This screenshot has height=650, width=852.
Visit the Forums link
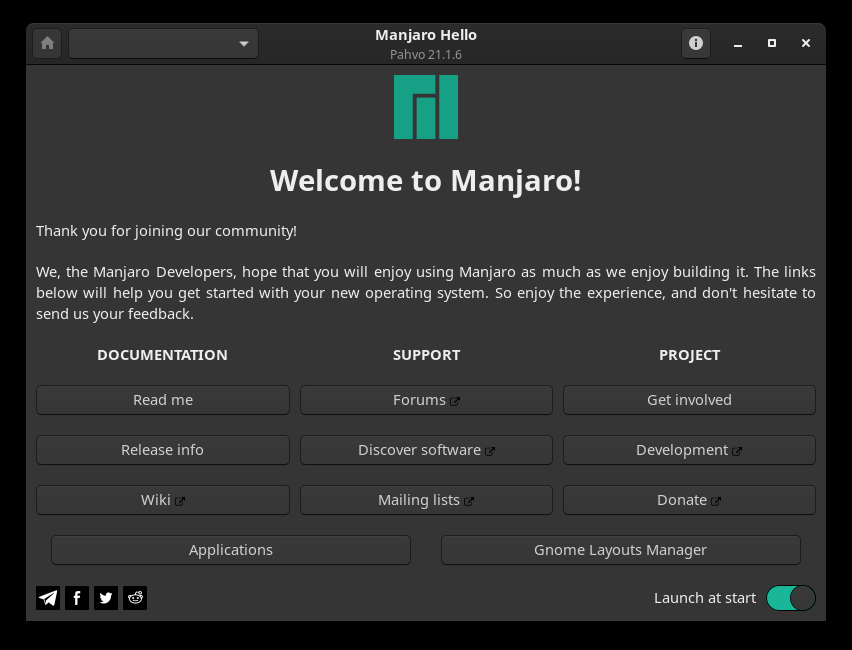427,400
